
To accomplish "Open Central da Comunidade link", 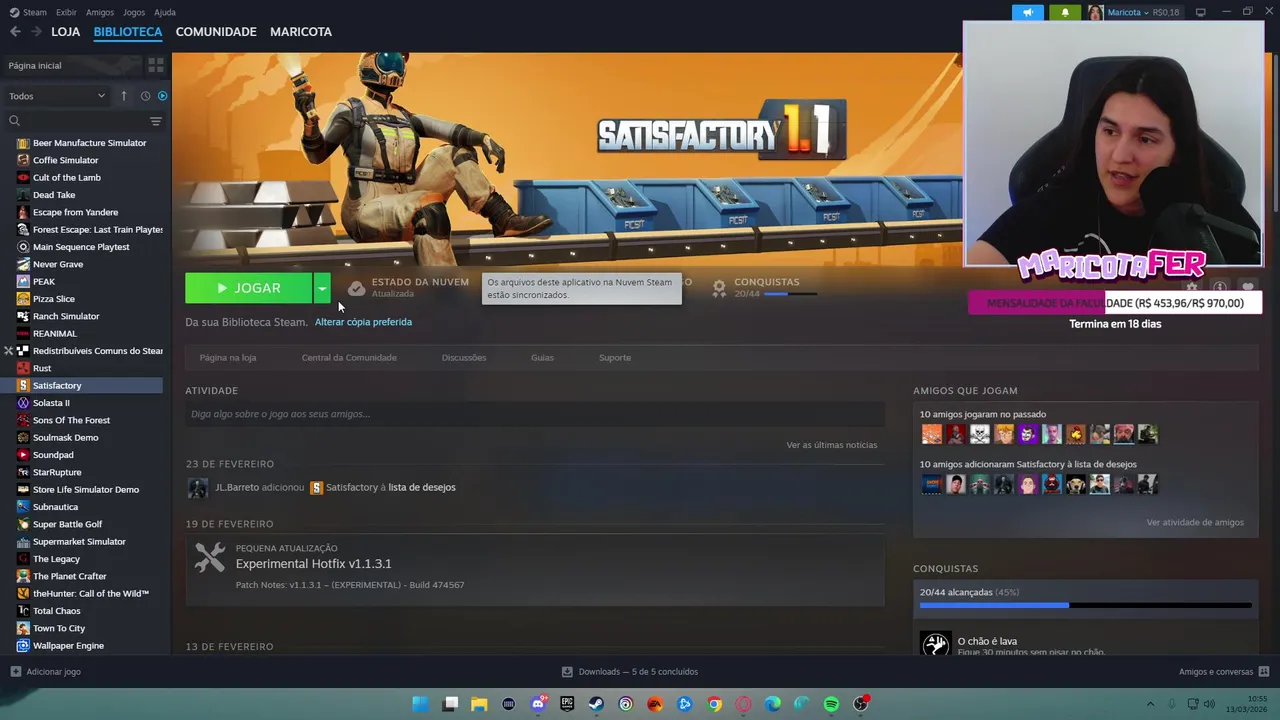I will [x=349, y=357].
